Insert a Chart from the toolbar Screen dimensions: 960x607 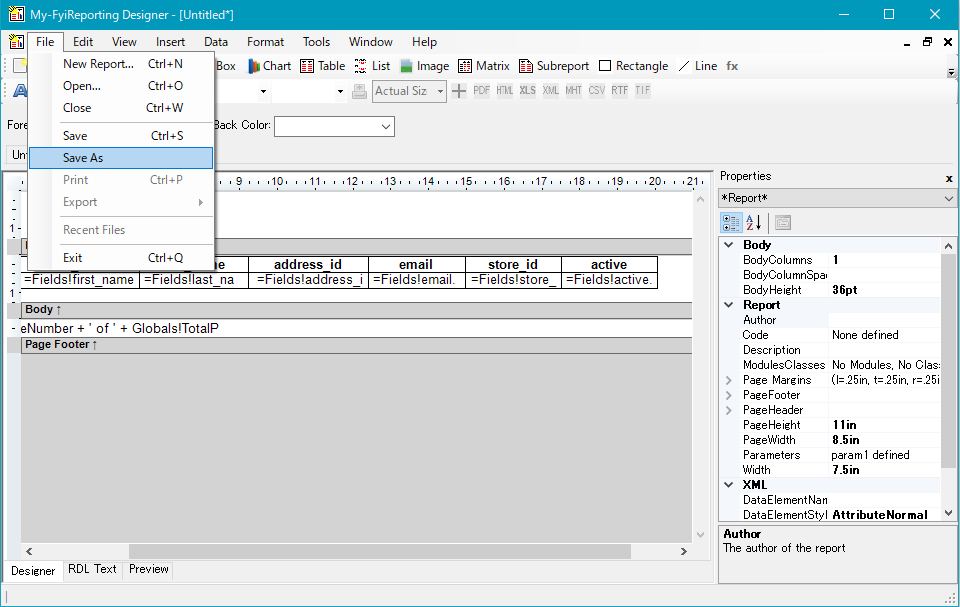click(269, 66)
